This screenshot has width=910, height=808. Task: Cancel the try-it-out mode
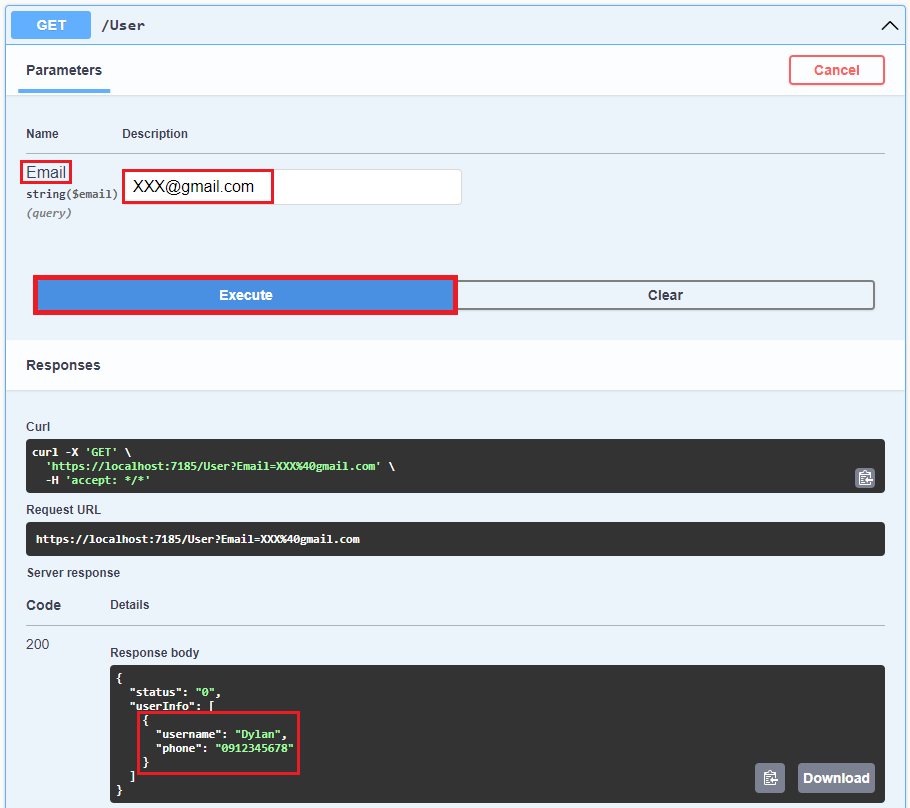click(x=836, y=70)
